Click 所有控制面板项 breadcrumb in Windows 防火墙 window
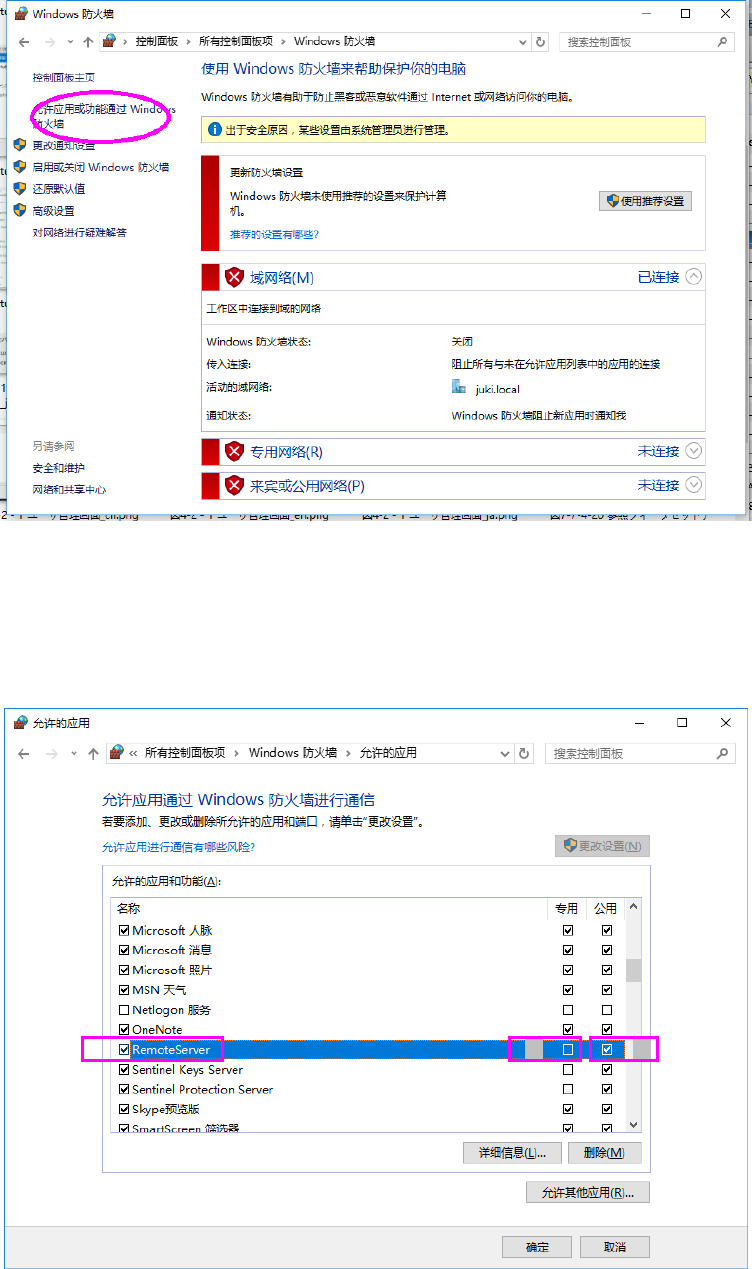752x1269 pixels. 236,42
